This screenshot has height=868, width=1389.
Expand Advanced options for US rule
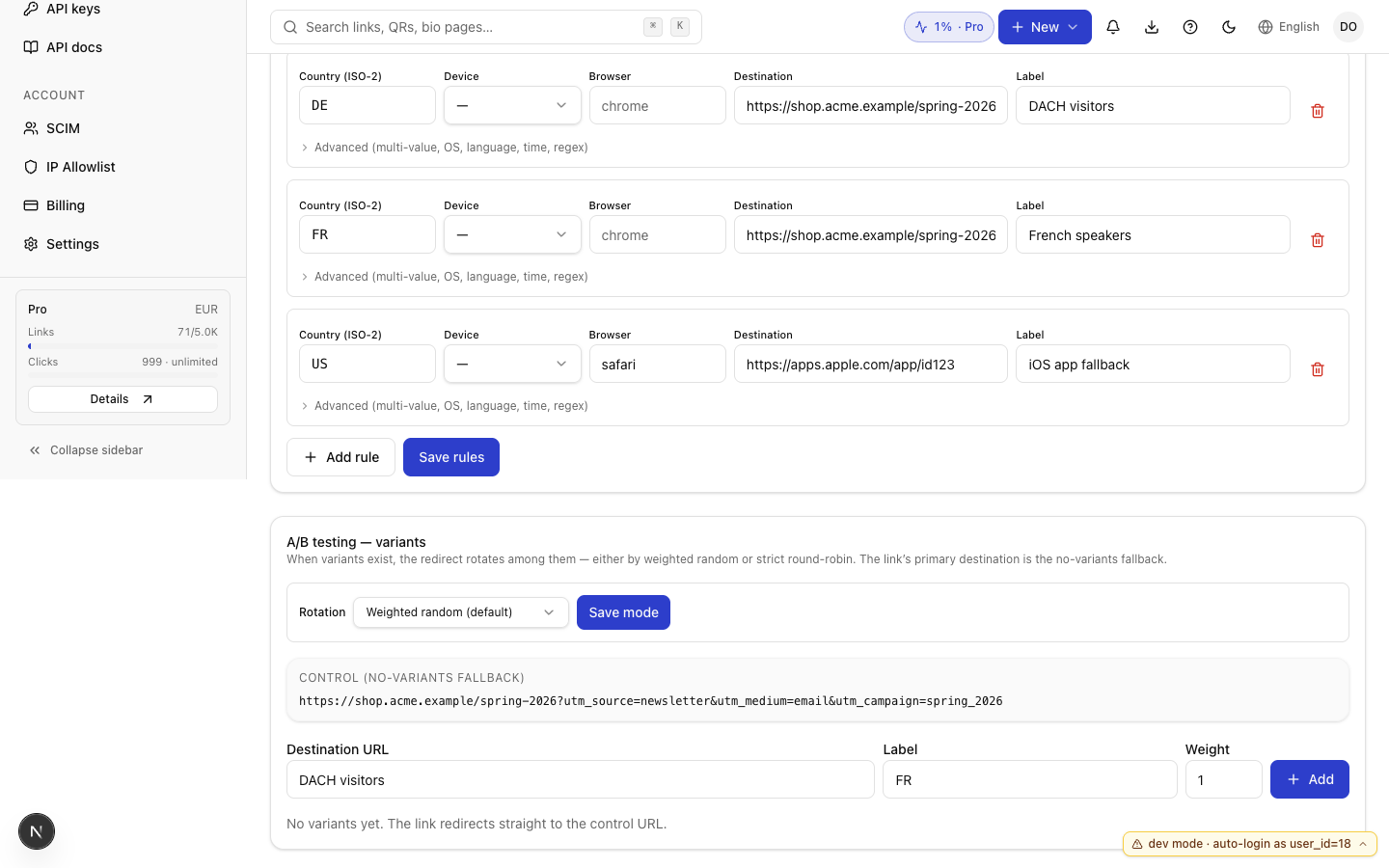click(x=444, y=406)
